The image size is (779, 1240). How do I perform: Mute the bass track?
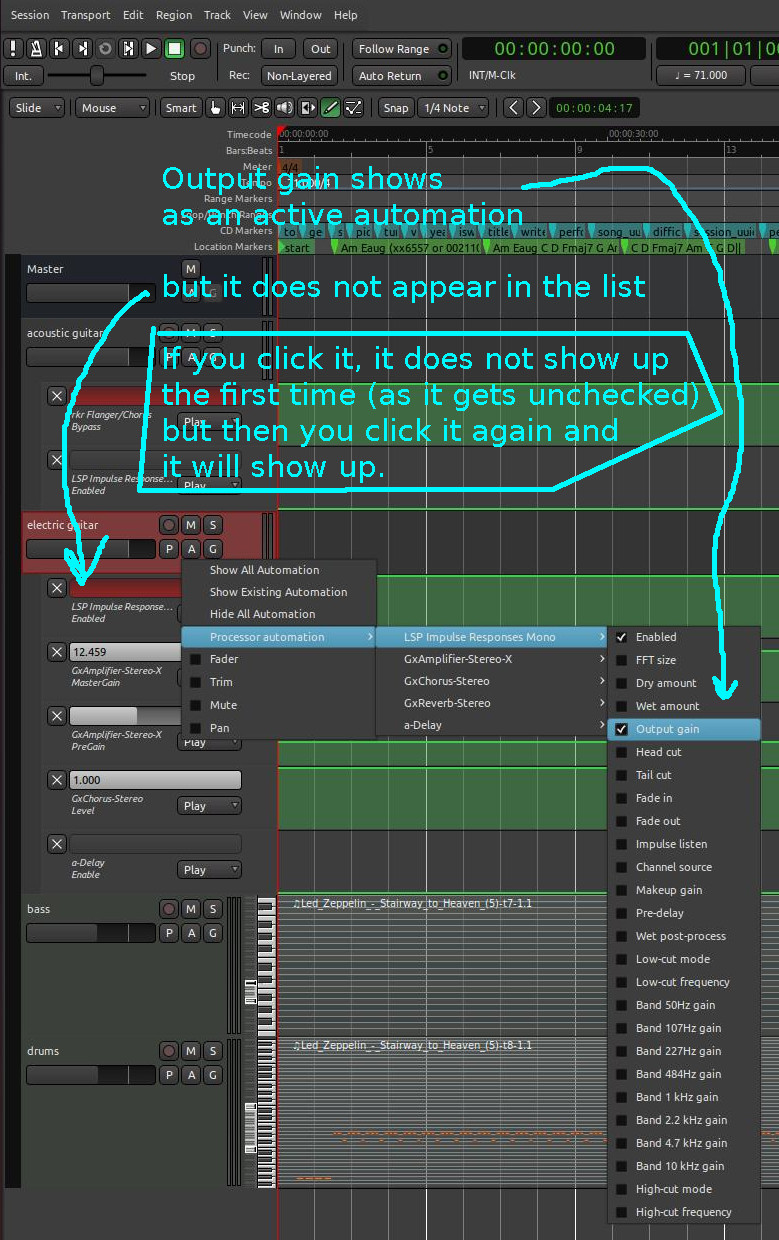point(191,909)
